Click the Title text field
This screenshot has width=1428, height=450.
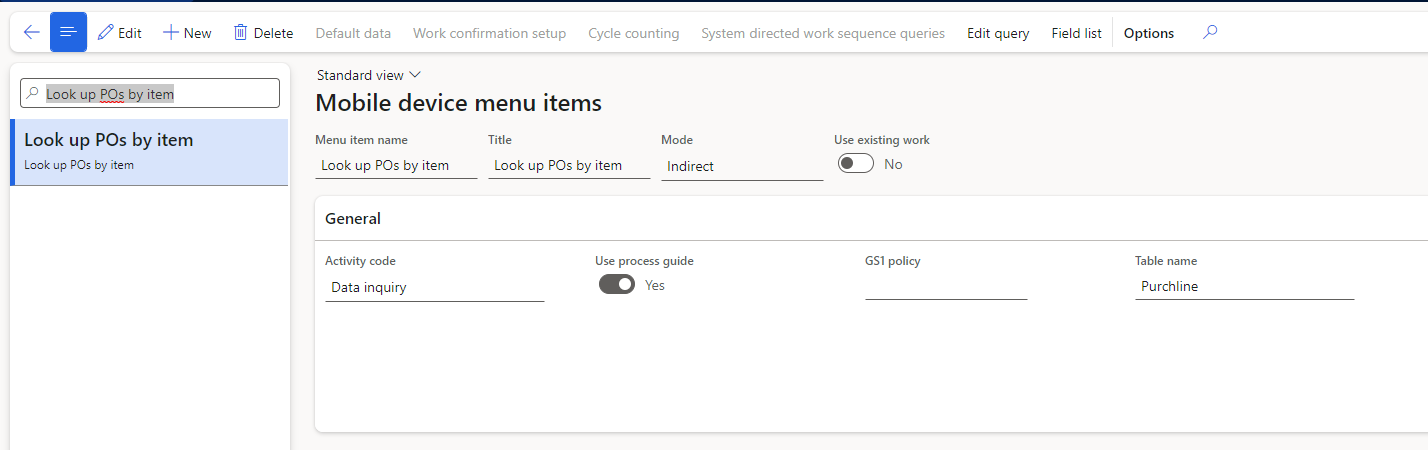tap(569, 165)
